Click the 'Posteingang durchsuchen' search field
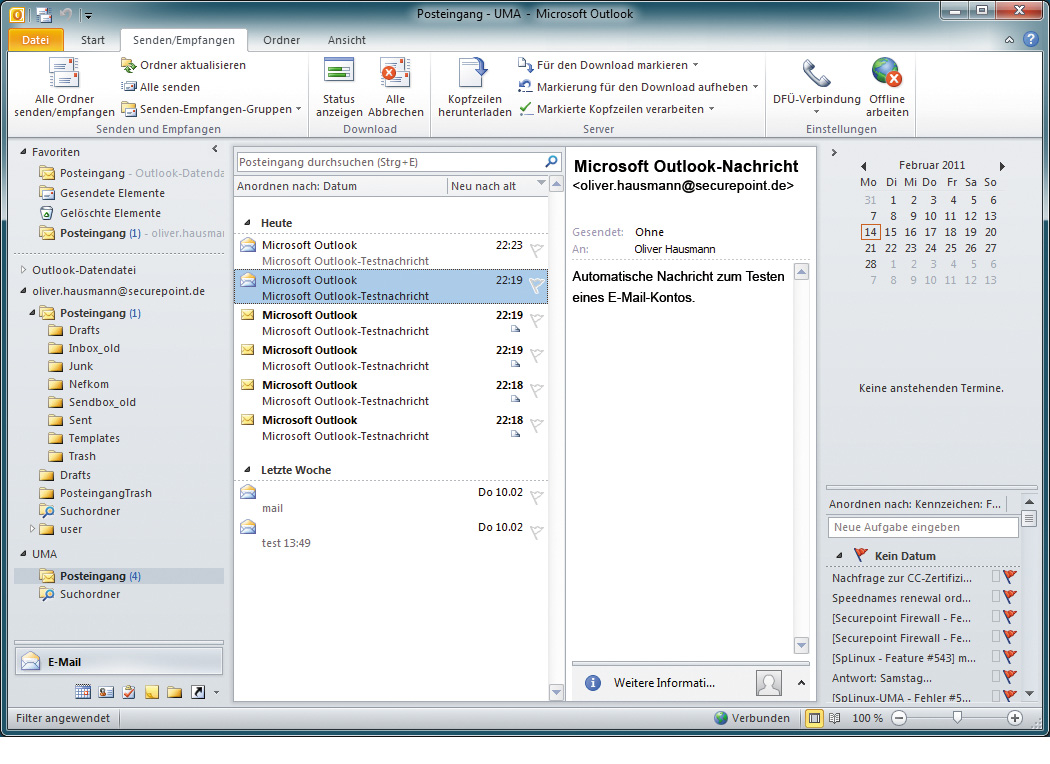The height and width of the screenshot is (764, 1050). point(390,162)
